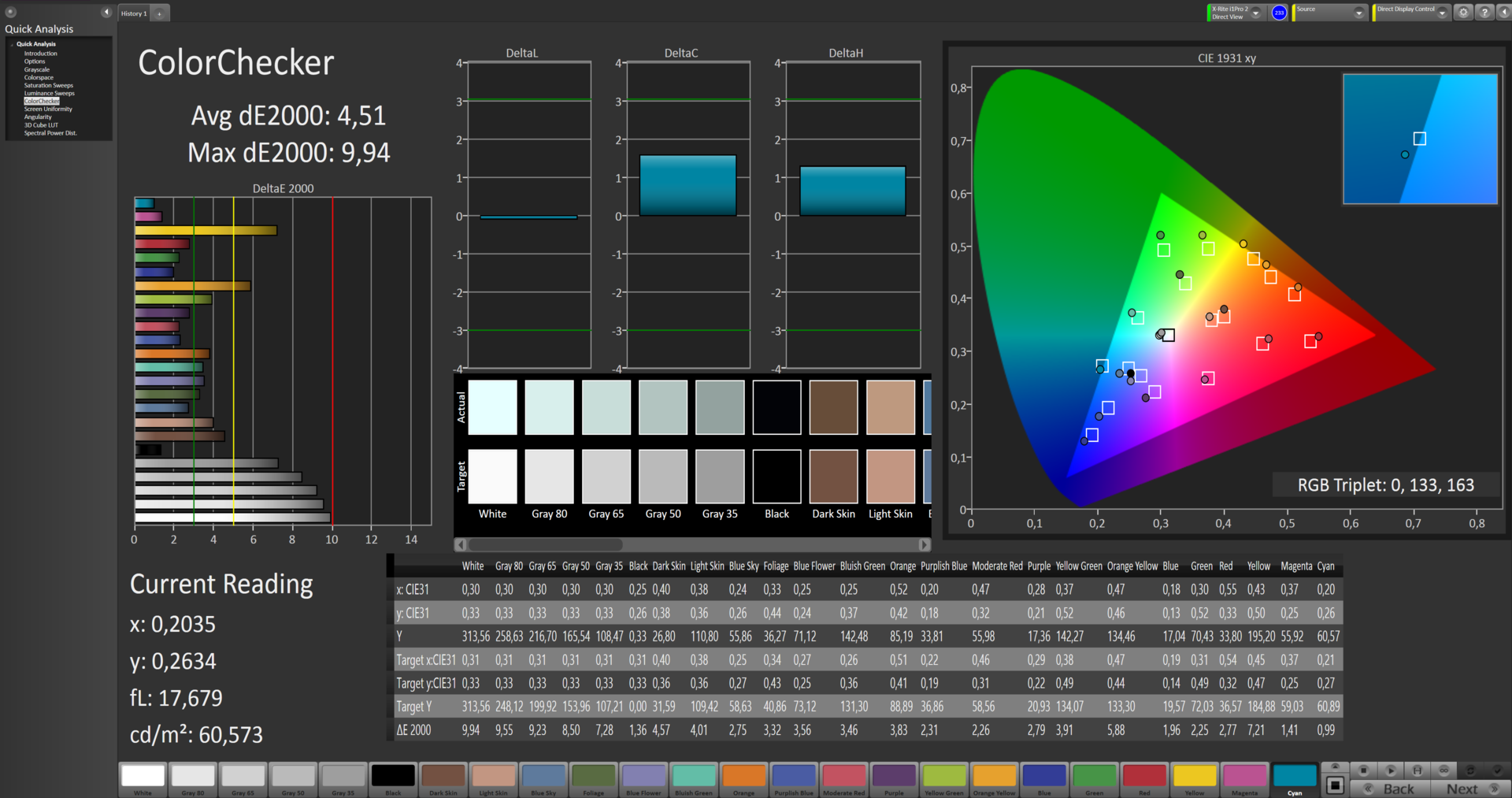Click the blue 233 meter mode circle
Viewport: 1512px width, 798px height.
point(1279,13)
